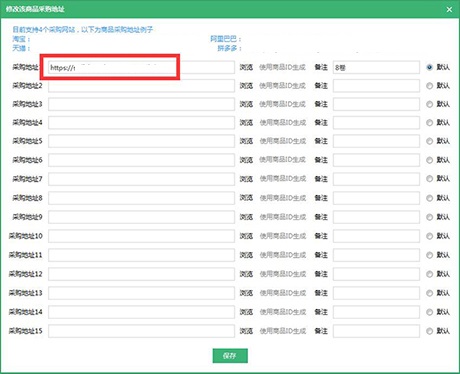The width and height of the screenshot is (460, 374).
Task: Click 使用商品ID生成 for 采购地址7
Action: point(282,179)
